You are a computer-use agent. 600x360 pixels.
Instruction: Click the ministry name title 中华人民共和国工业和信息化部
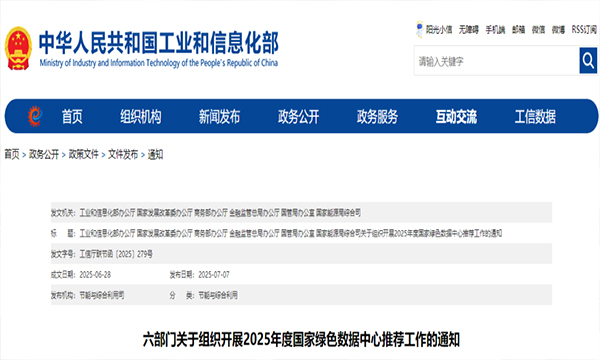click(x=158, y=43)
